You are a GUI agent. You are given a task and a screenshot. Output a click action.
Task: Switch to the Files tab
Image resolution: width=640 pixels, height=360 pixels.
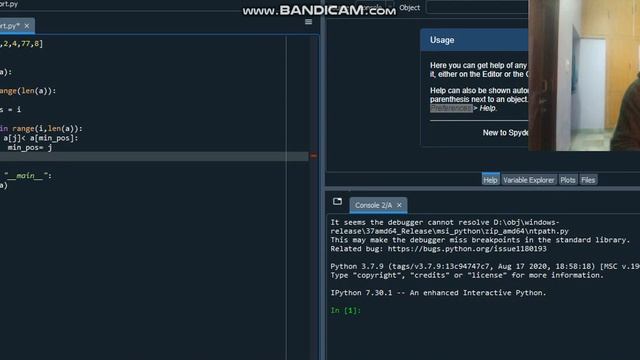[x=588, y=180]
